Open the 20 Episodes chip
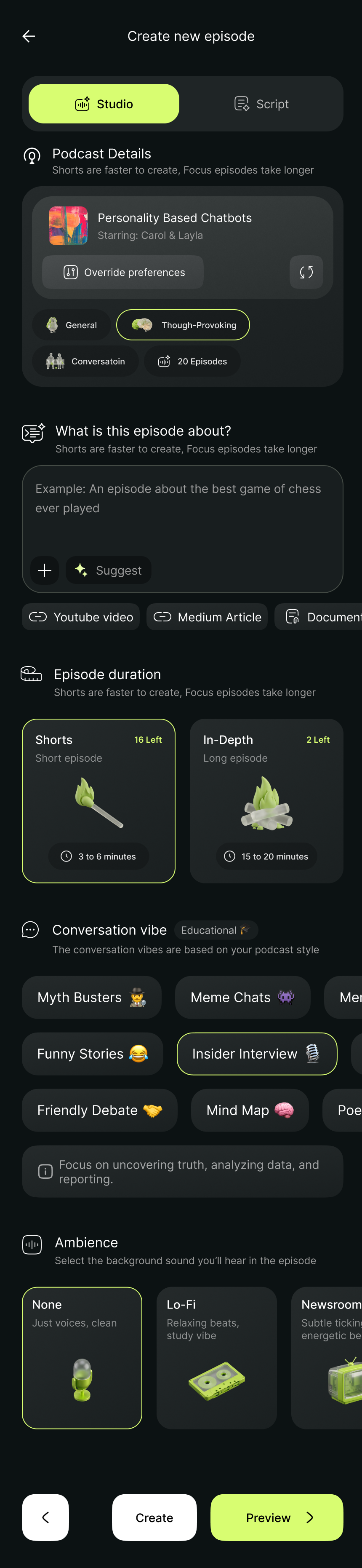 click(192, 361)
